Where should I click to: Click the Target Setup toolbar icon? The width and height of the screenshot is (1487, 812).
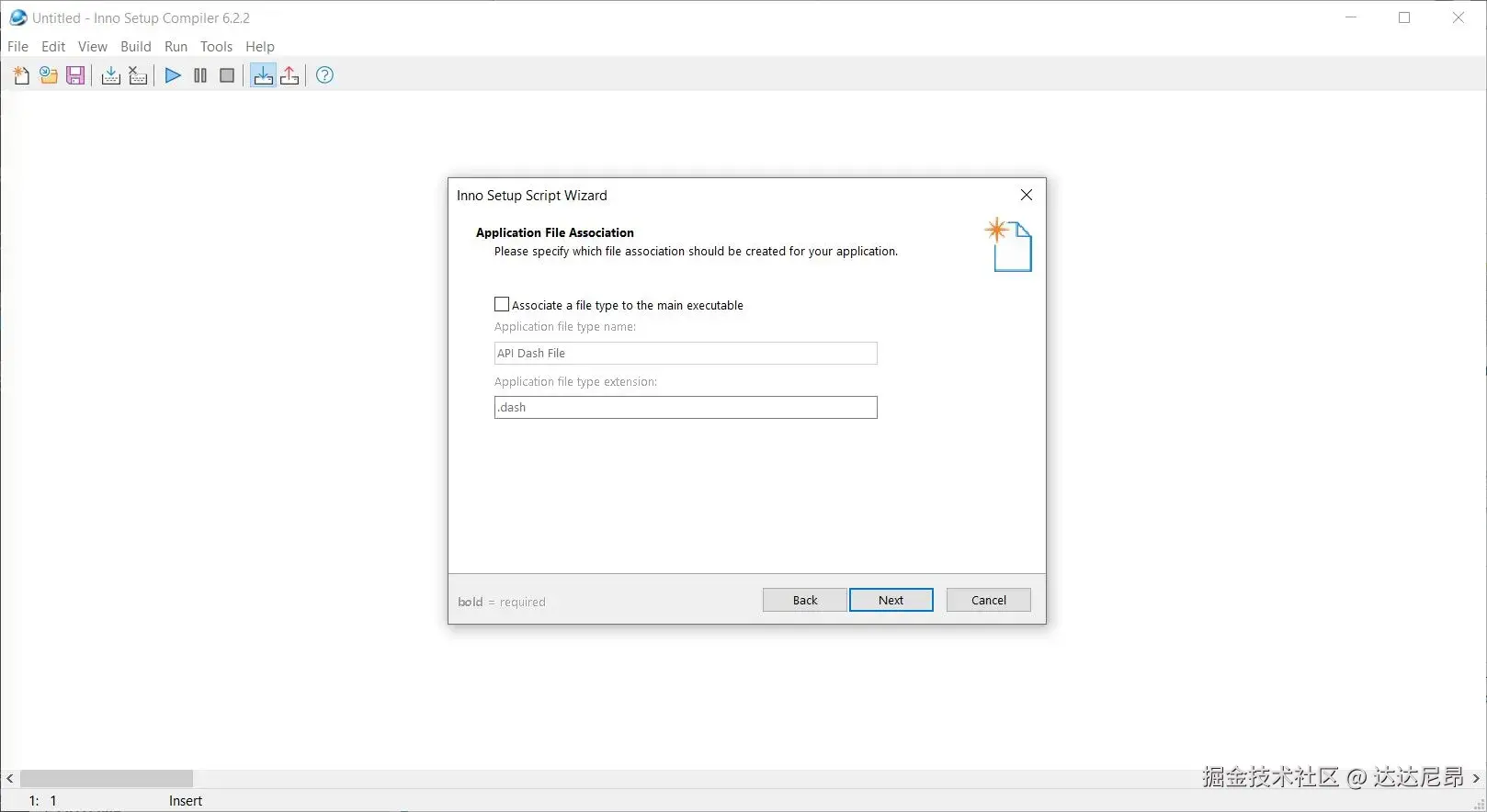(x=263, y=75)
